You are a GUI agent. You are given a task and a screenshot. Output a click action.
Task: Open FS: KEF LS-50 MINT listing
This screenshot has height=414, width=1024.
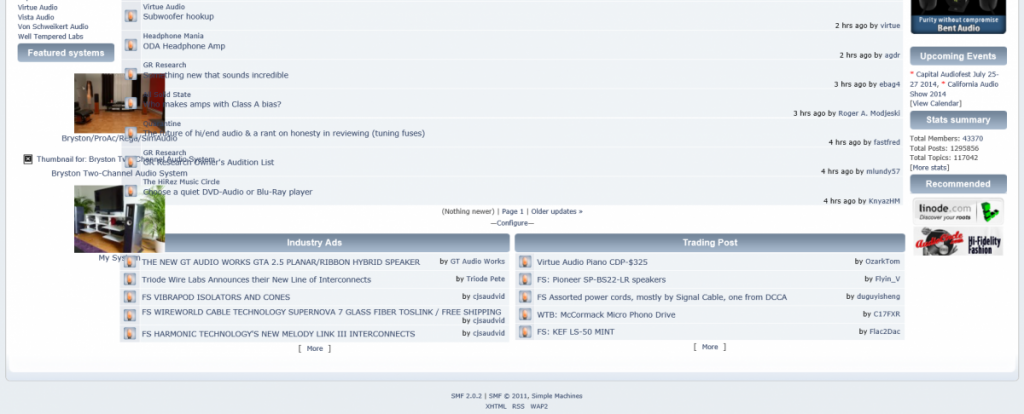(576, 332)
